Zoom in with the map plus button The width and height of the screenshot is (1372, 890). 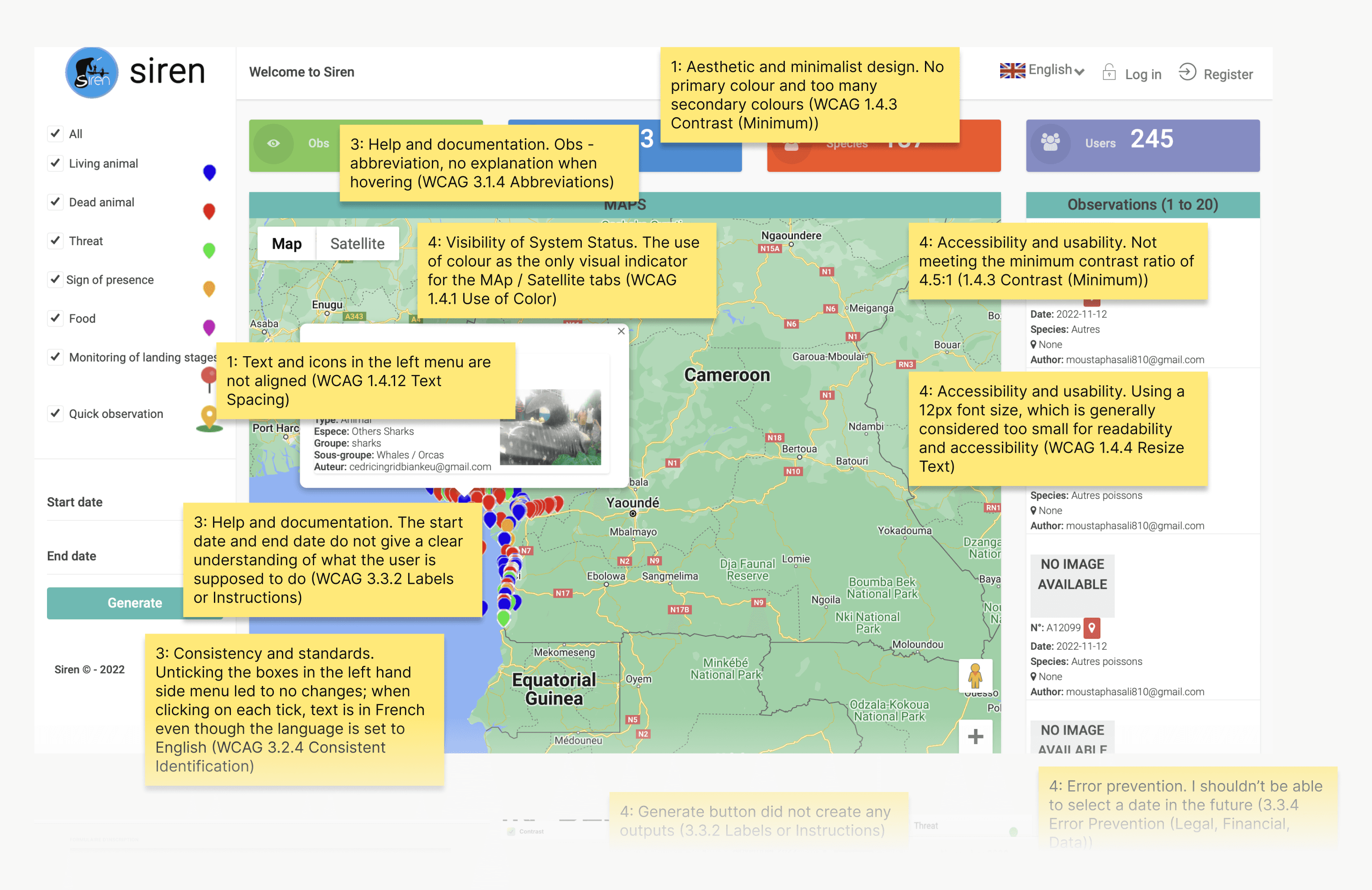[x=976, y=736]
